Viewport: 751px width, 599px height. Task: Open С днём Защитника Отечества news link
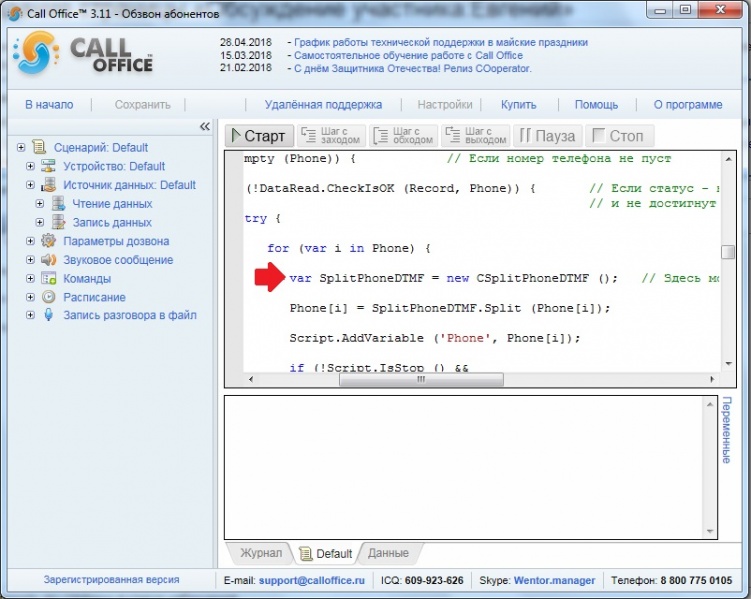point(412,68)
